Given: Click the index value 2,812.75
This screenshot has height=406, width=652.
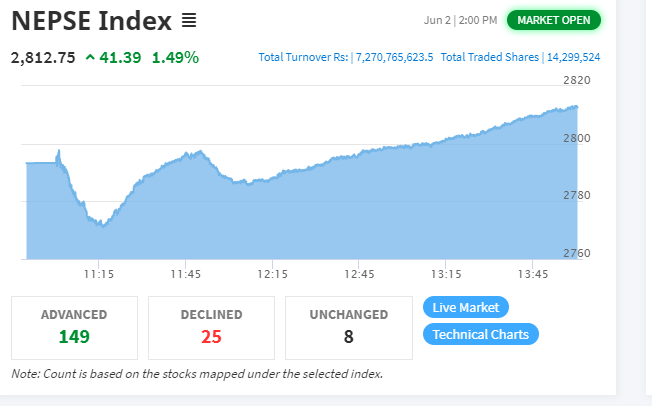Looking at the screenshot, I should [43, 57].
